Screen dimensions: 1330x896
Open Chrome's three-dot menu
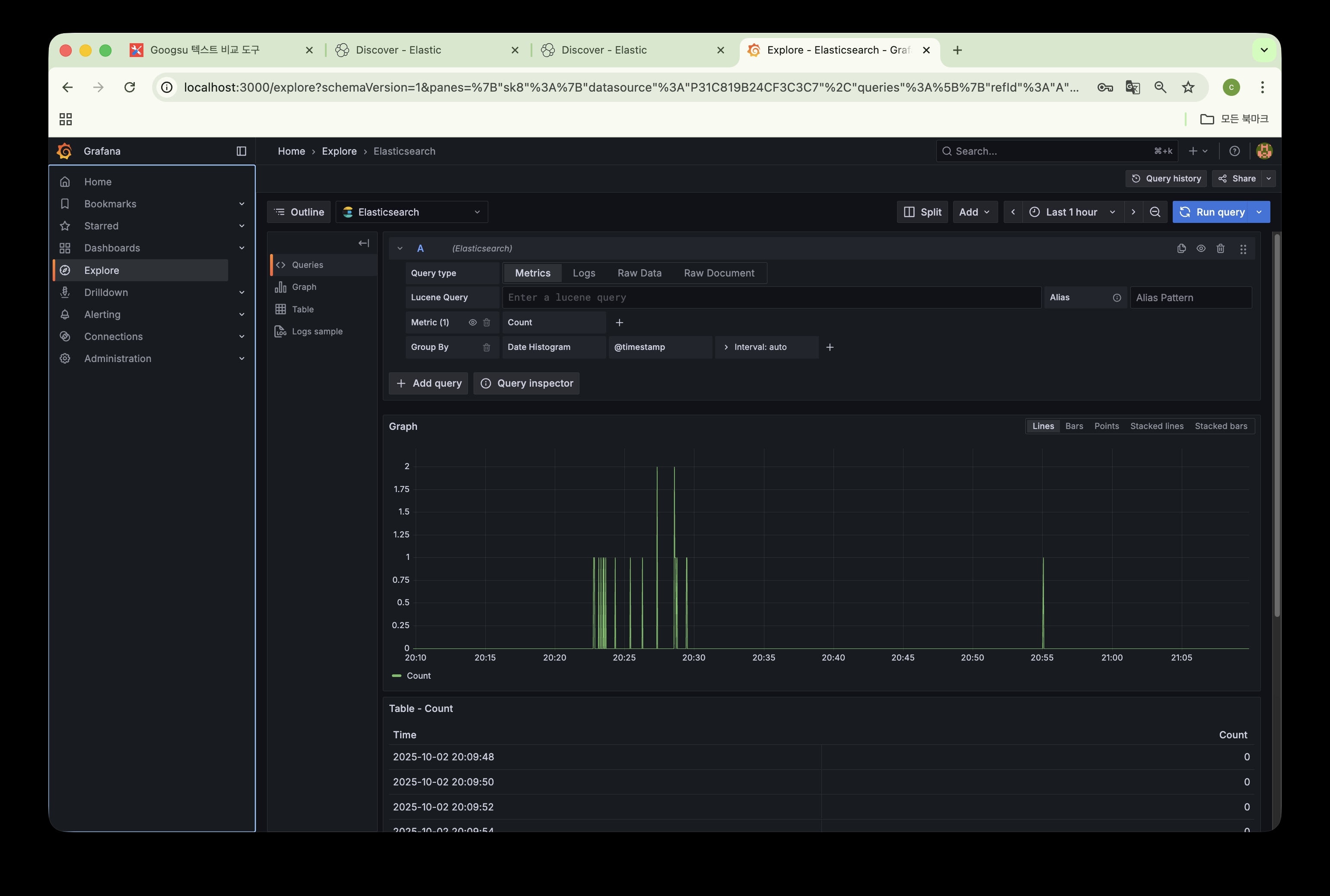[1263, 87]
